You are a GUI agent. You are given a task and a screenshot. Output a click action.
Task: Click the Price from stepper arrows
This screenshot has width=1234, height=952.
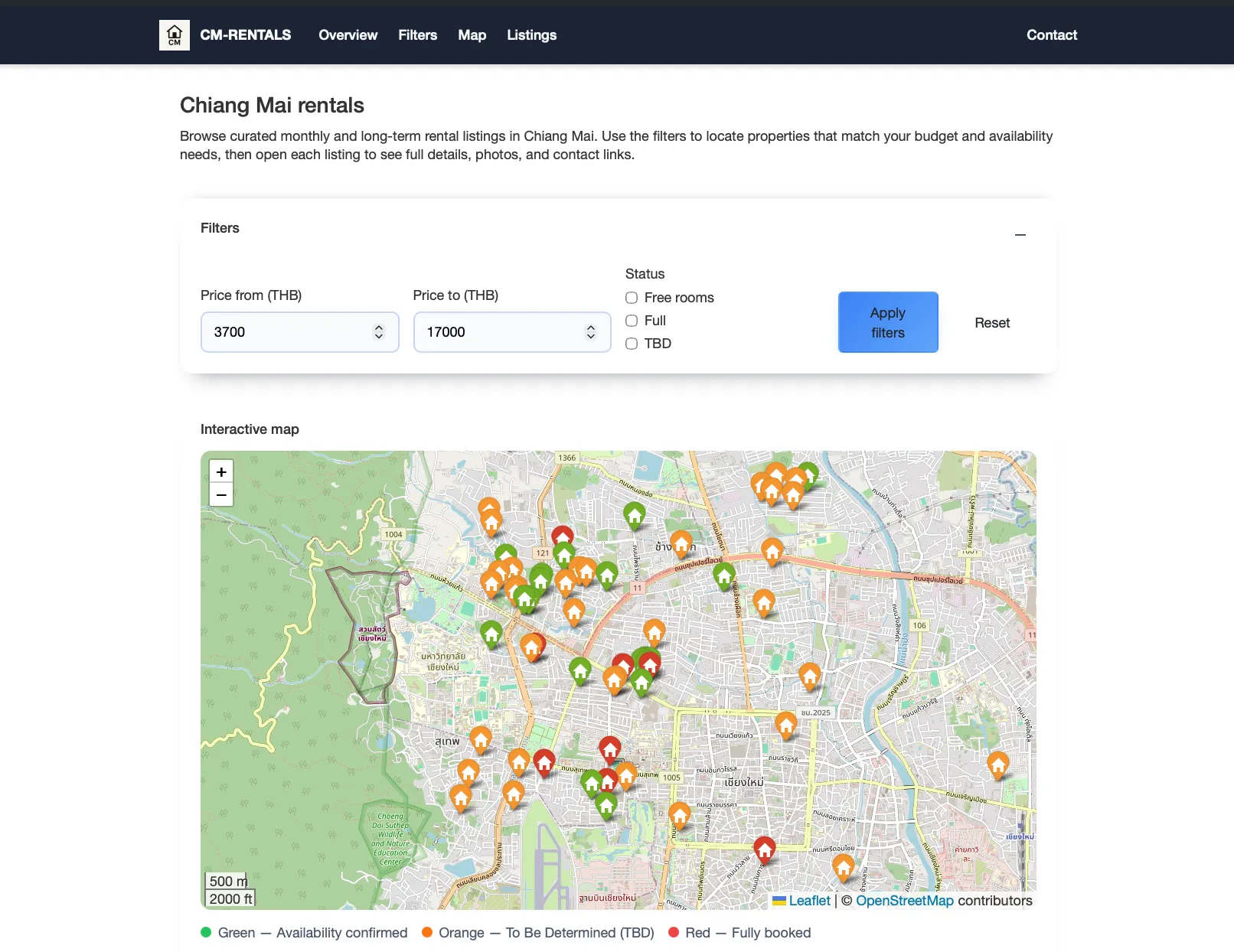(x=378, y=332)
